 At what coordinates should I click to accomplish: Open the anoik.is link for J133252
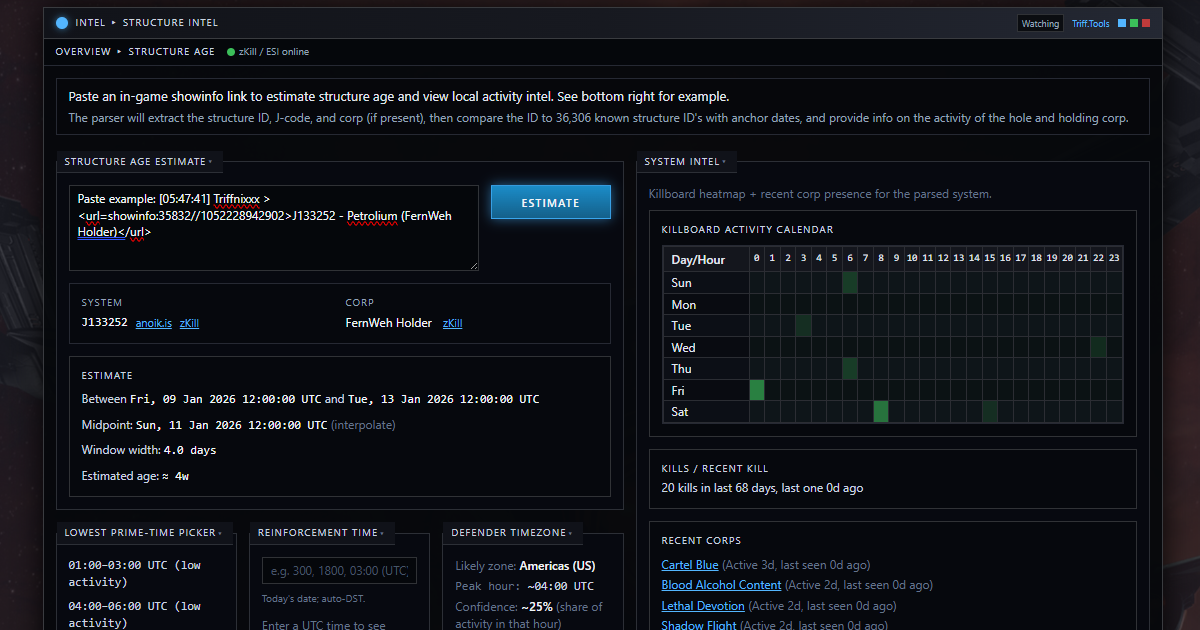coord(154,323)
